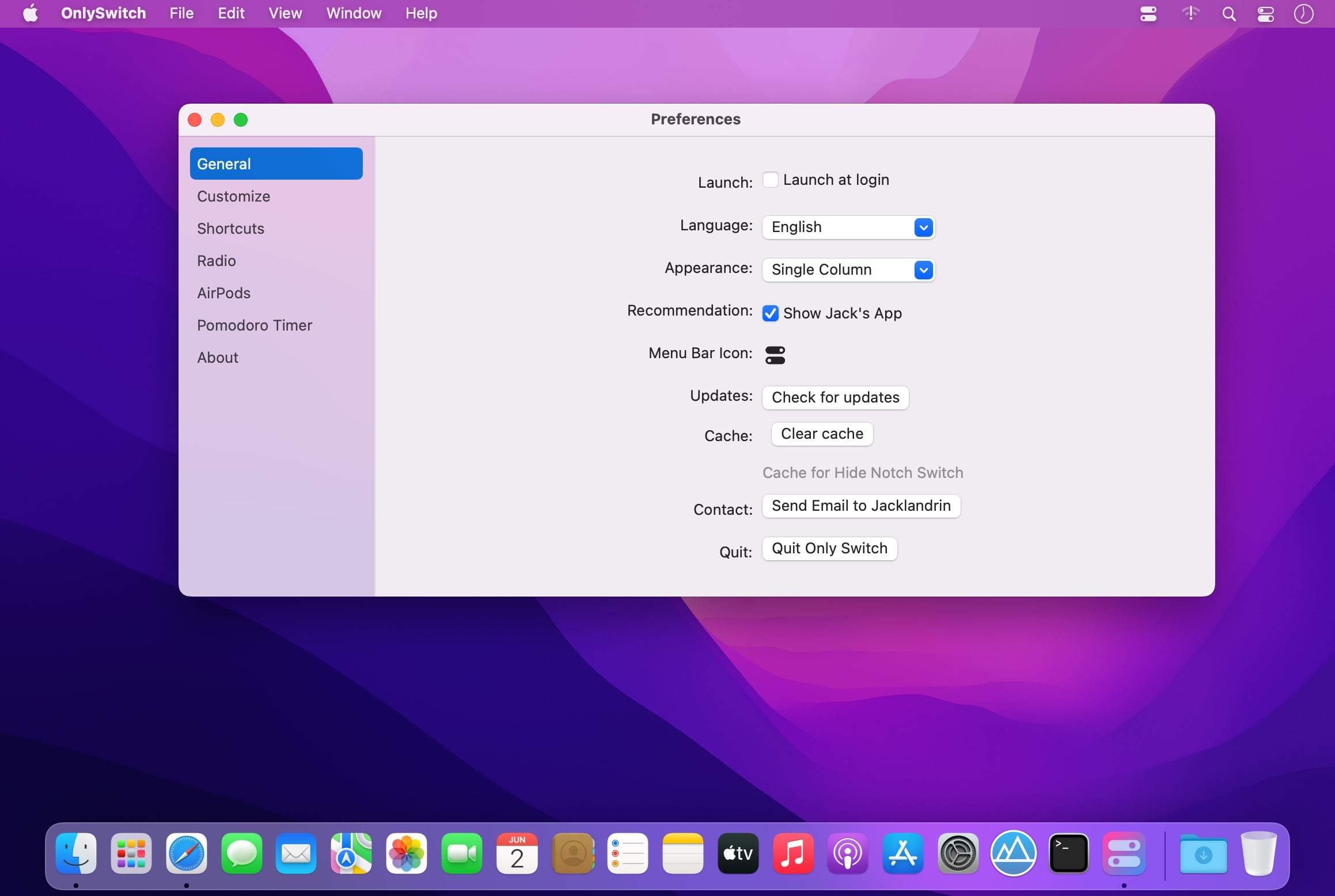Click the Clear cache button

click(x=821, y=433)
